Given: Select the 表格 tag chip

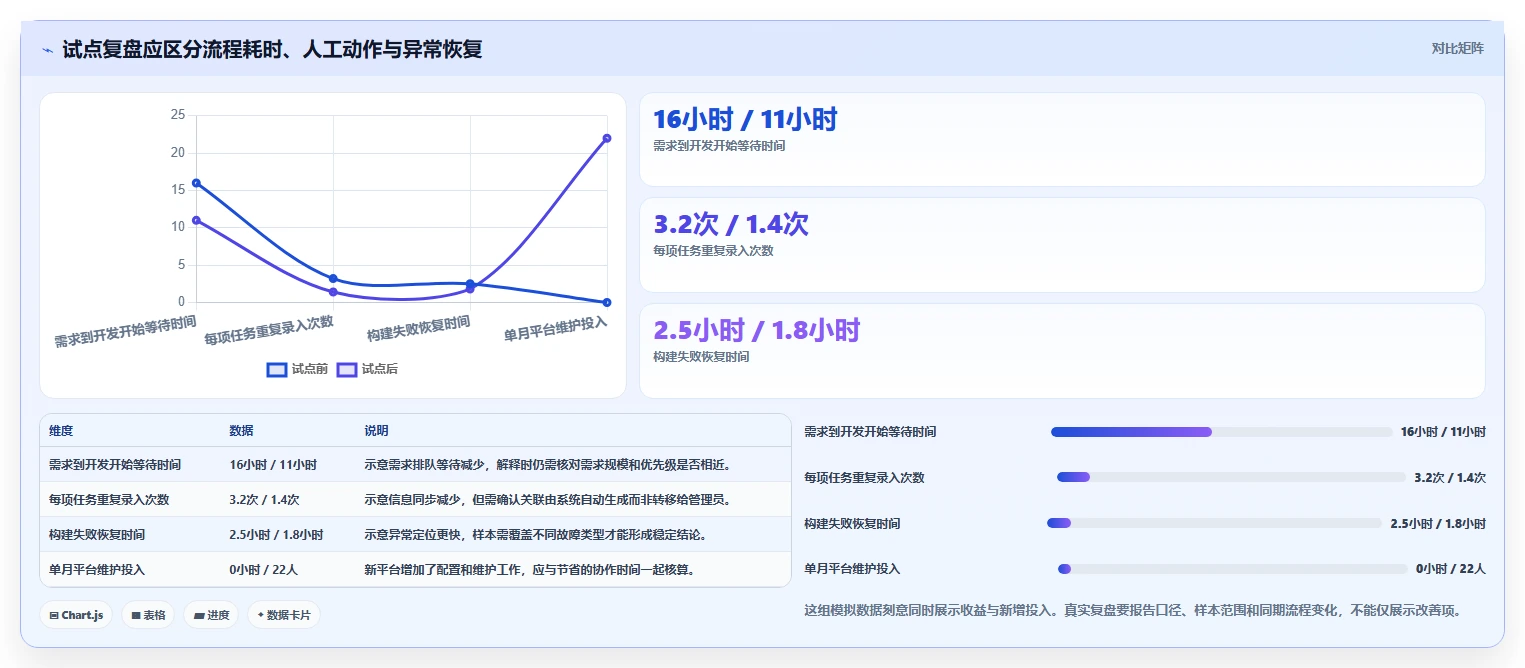Looking at the screenshot, I should (149, 615).
